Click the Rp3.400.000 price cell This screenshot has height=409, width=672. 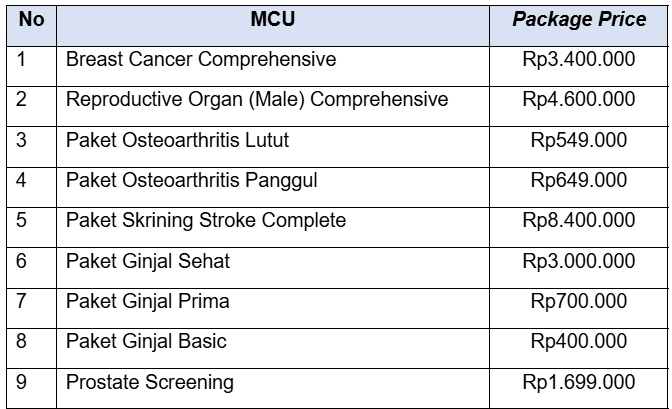[579, 66]
